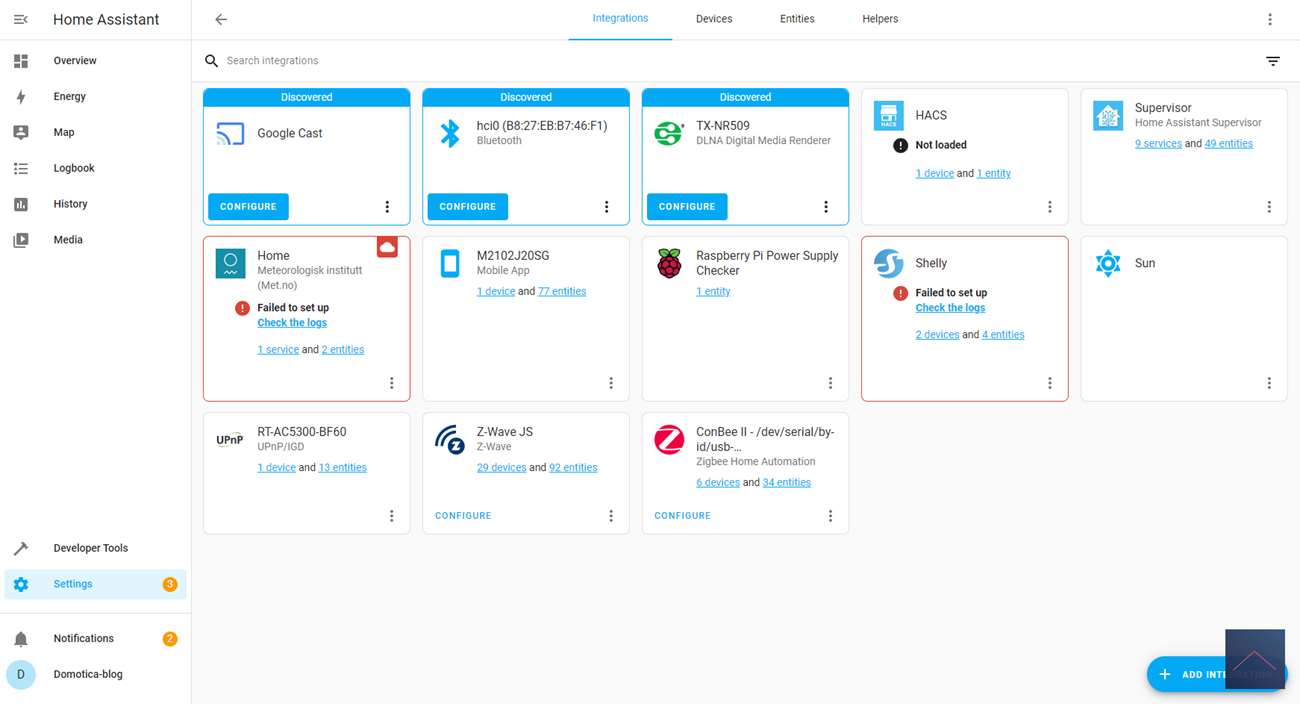
Task: Open Check the logs link for Shelly
Action: 950,308
